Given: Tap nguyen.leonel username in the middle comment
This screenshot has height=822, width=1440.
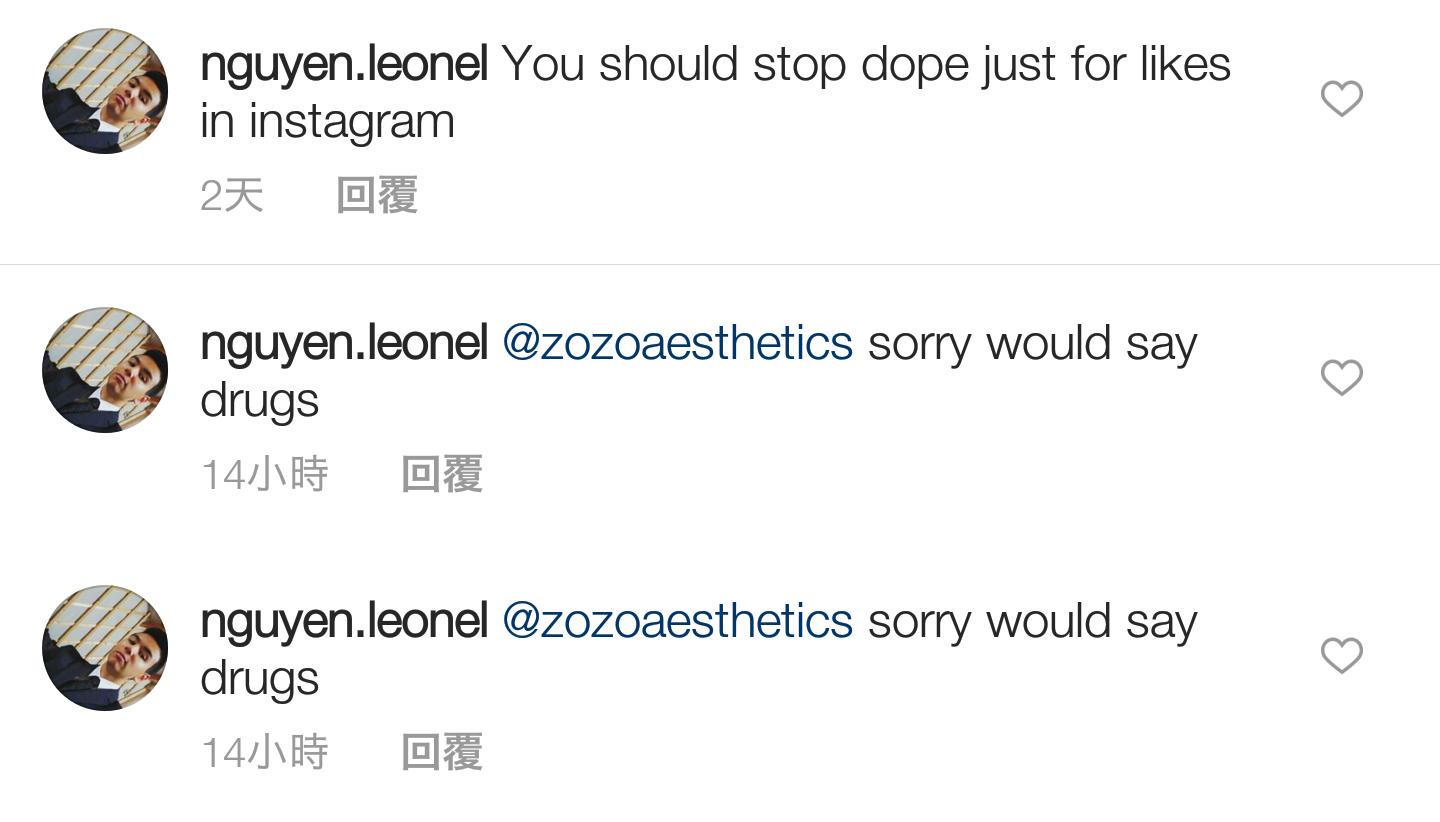Looking at the screenshot, I should [344, 343].
